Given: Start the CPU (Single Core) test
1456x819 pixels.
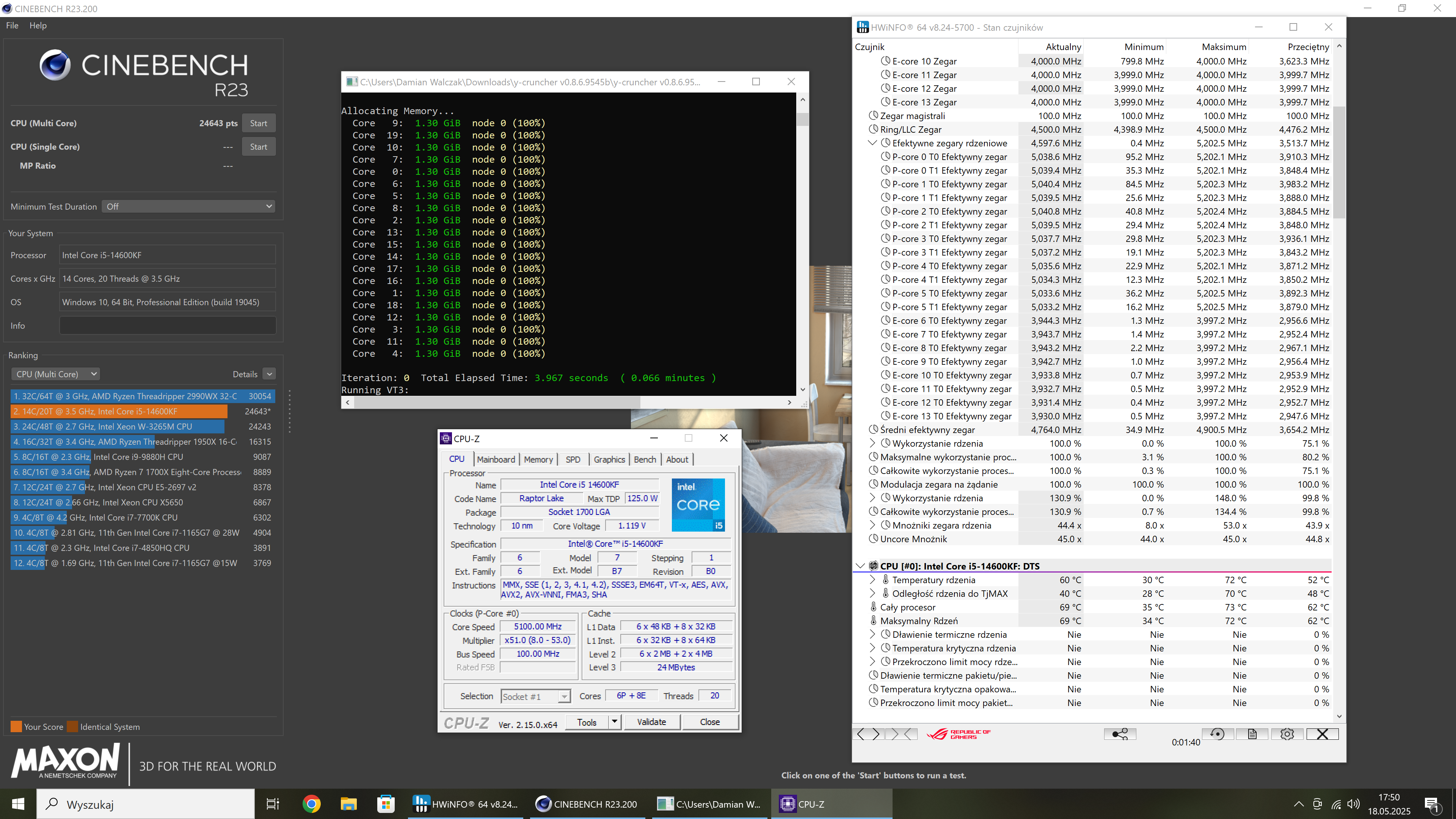Looking at the screenshot, I should tap(258, 146).
